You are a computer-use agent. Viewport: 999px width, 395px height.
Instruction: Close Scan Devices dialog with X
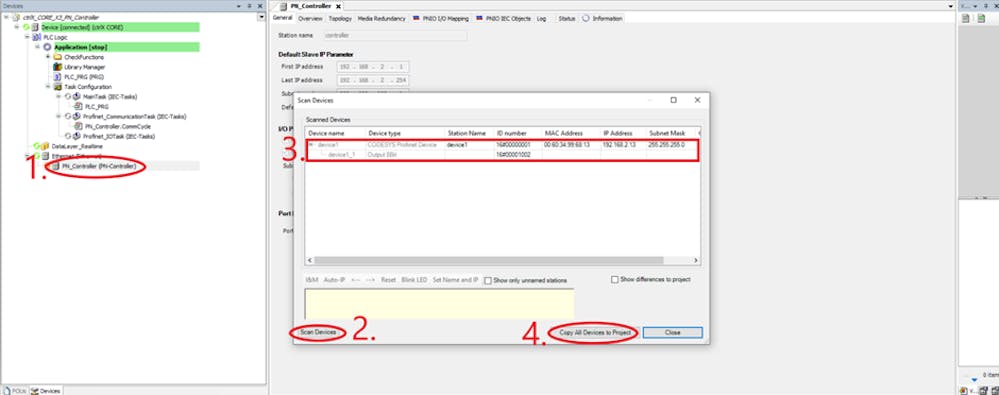coord(697,100)
